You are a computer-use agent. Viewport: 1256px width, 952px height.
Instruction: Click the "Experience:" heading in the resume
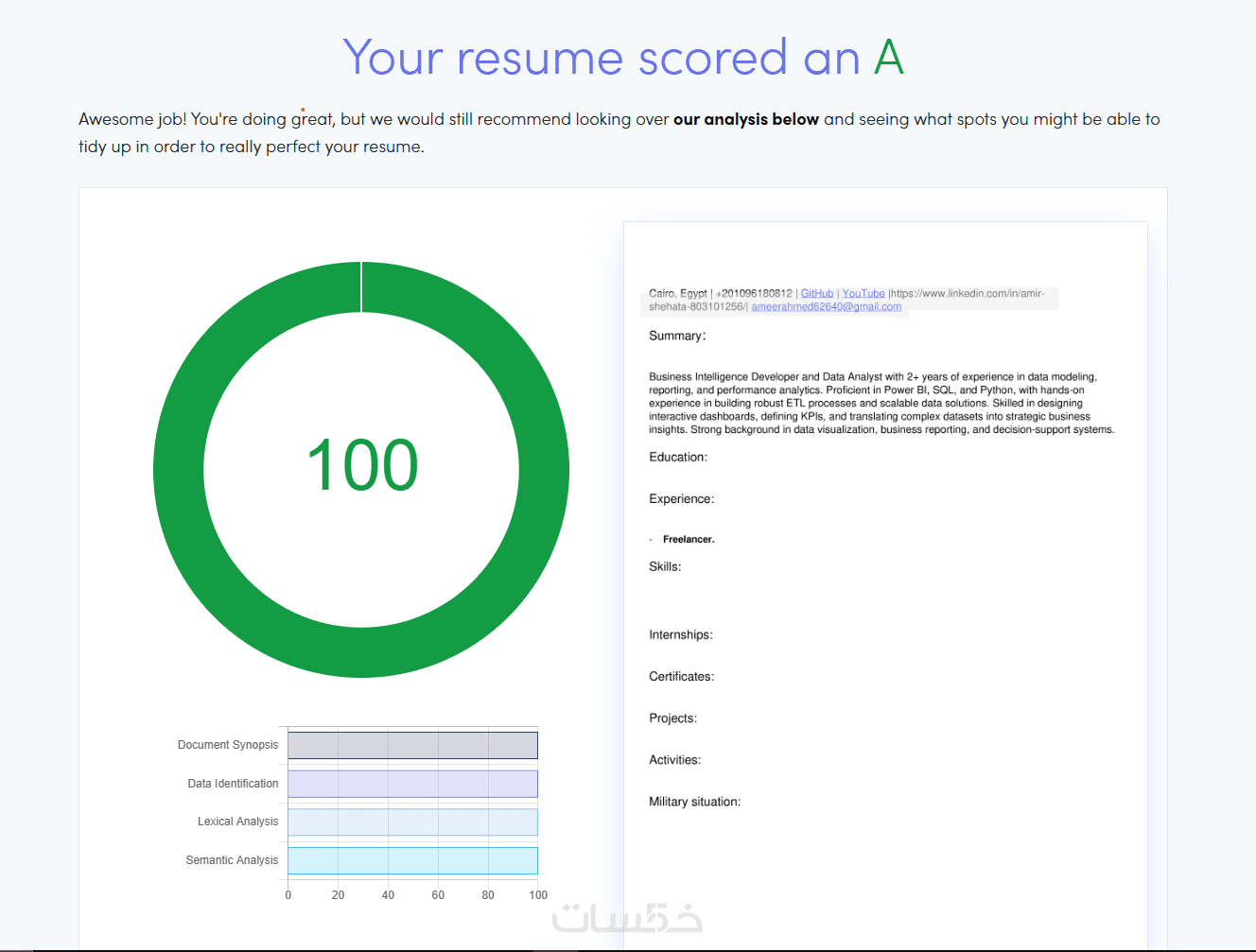point(682,499)
